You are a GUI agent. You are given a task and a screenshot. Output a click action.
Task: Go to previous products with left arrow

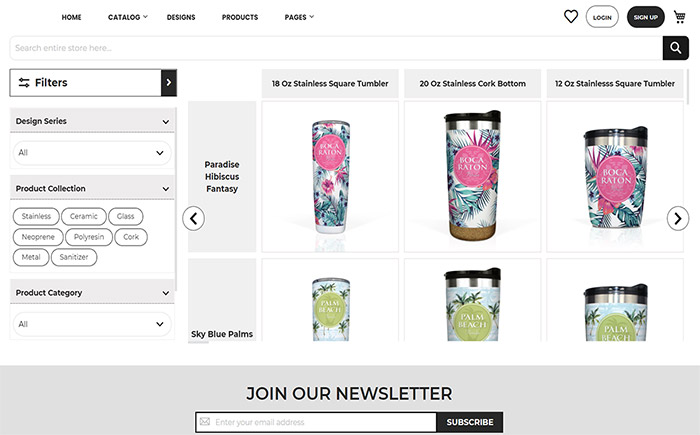193,218
